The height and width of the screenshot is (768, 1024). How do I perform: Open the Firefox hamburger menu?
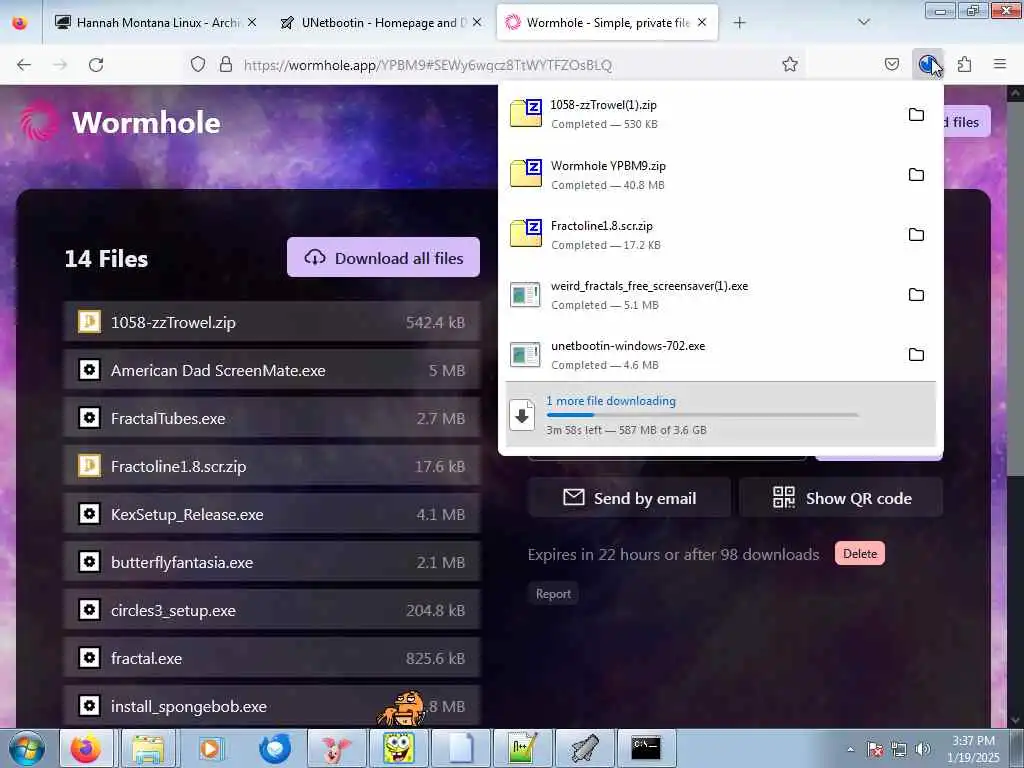1000,64
